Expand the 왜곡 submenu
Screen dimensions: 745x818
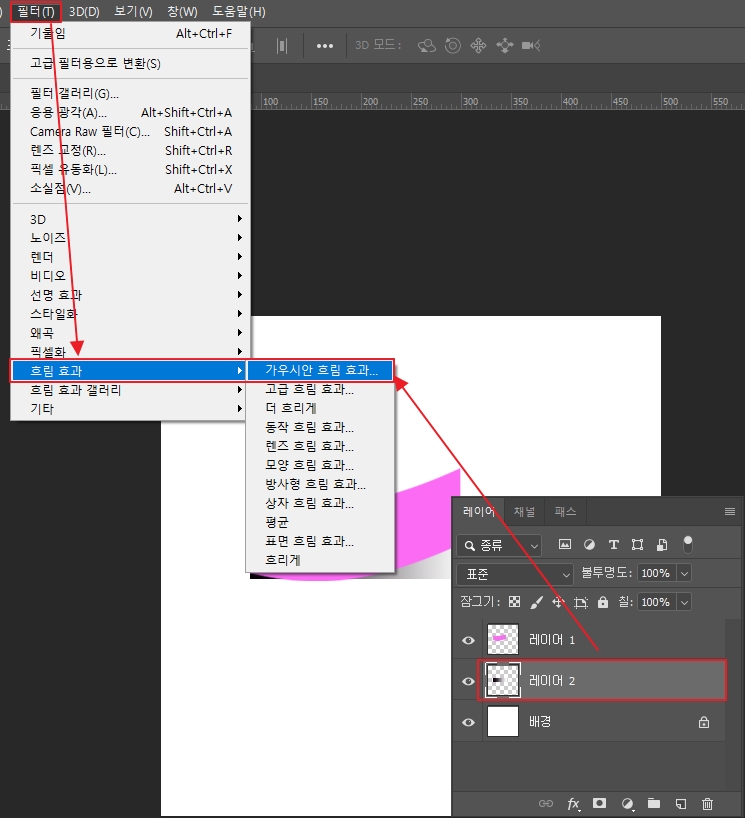(130, 333)
